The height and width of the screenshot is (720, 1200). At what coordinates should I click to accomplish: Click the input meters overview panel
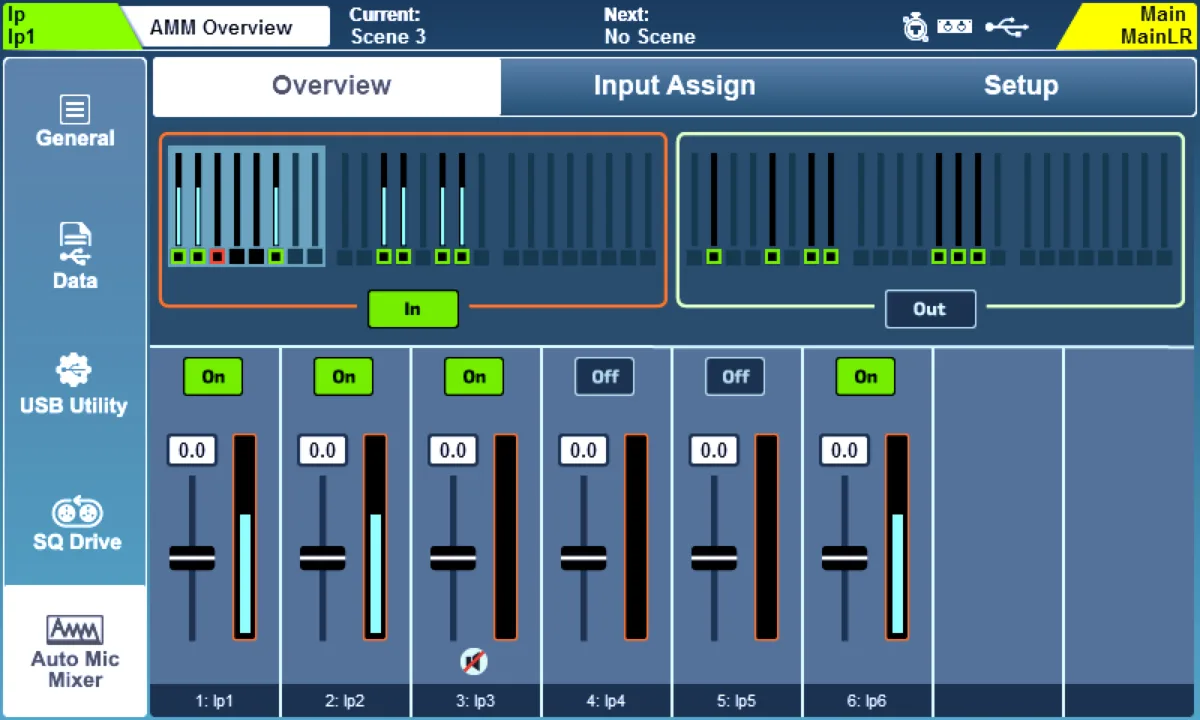tap(413, 219)
